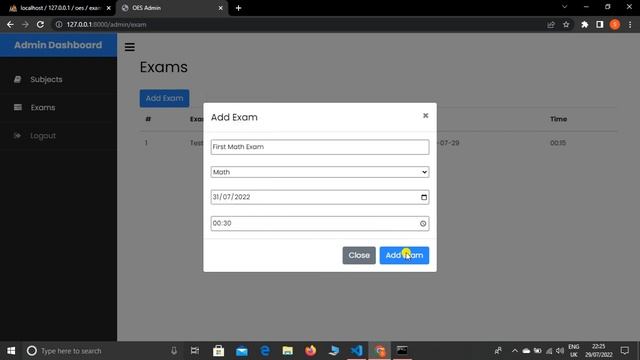Screen dimensions: 640x360
Task: Open the volume control in the tray
Action: [560, 351]
